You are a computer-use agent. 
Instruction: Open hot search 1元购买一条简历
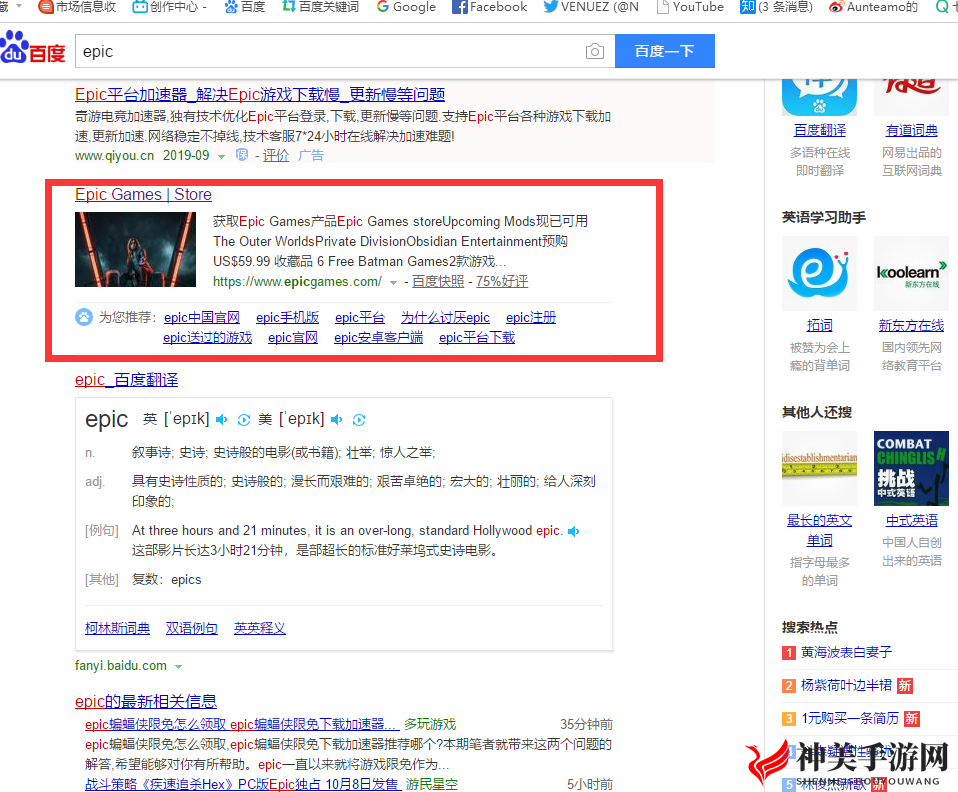coord(850,719)
